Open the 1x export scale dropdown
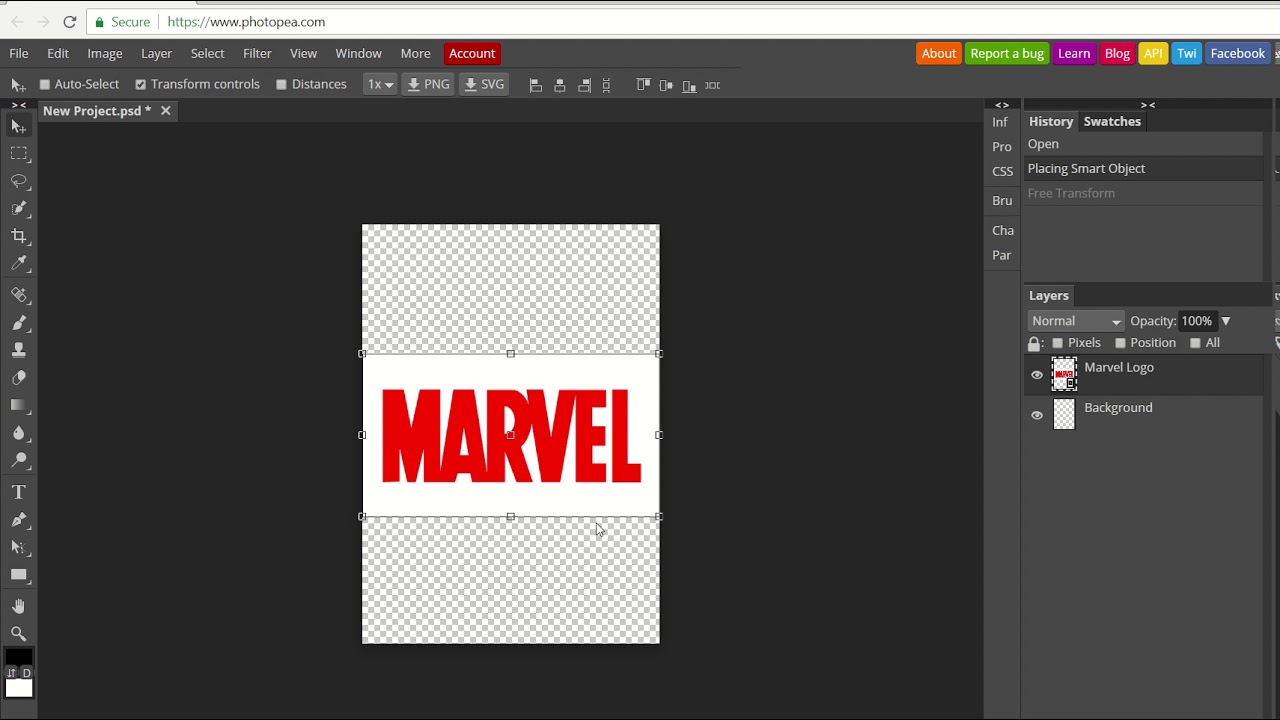This screenshot has width=1280, height=720. coord(380,85)
